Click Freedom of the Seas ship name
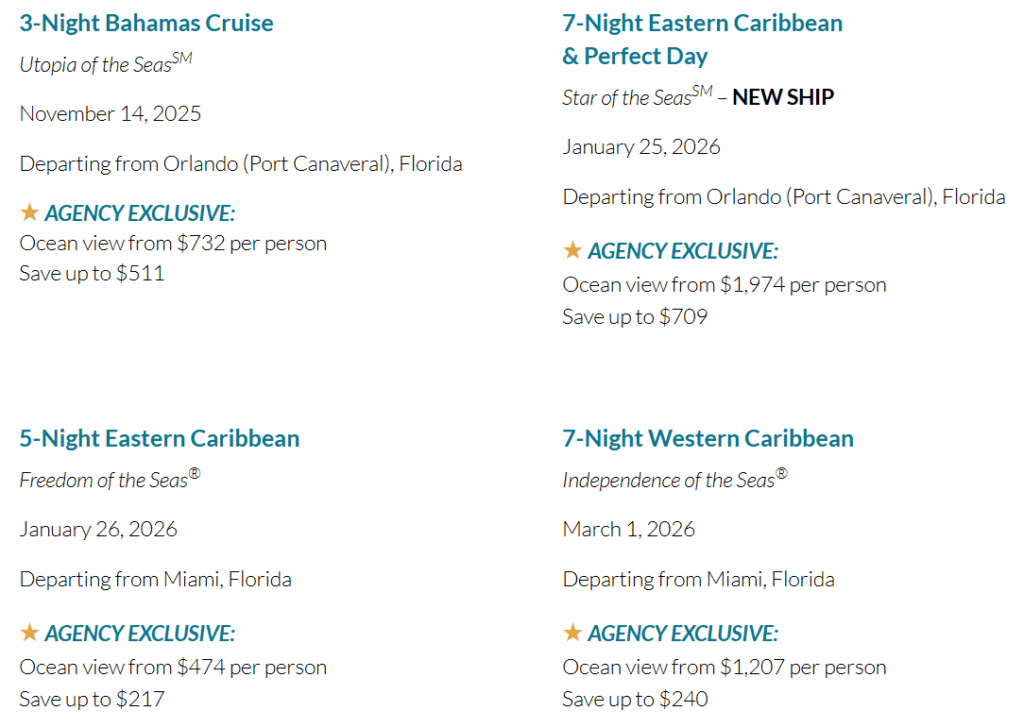This screenshot has width=1024, height=728. point(110,479)
